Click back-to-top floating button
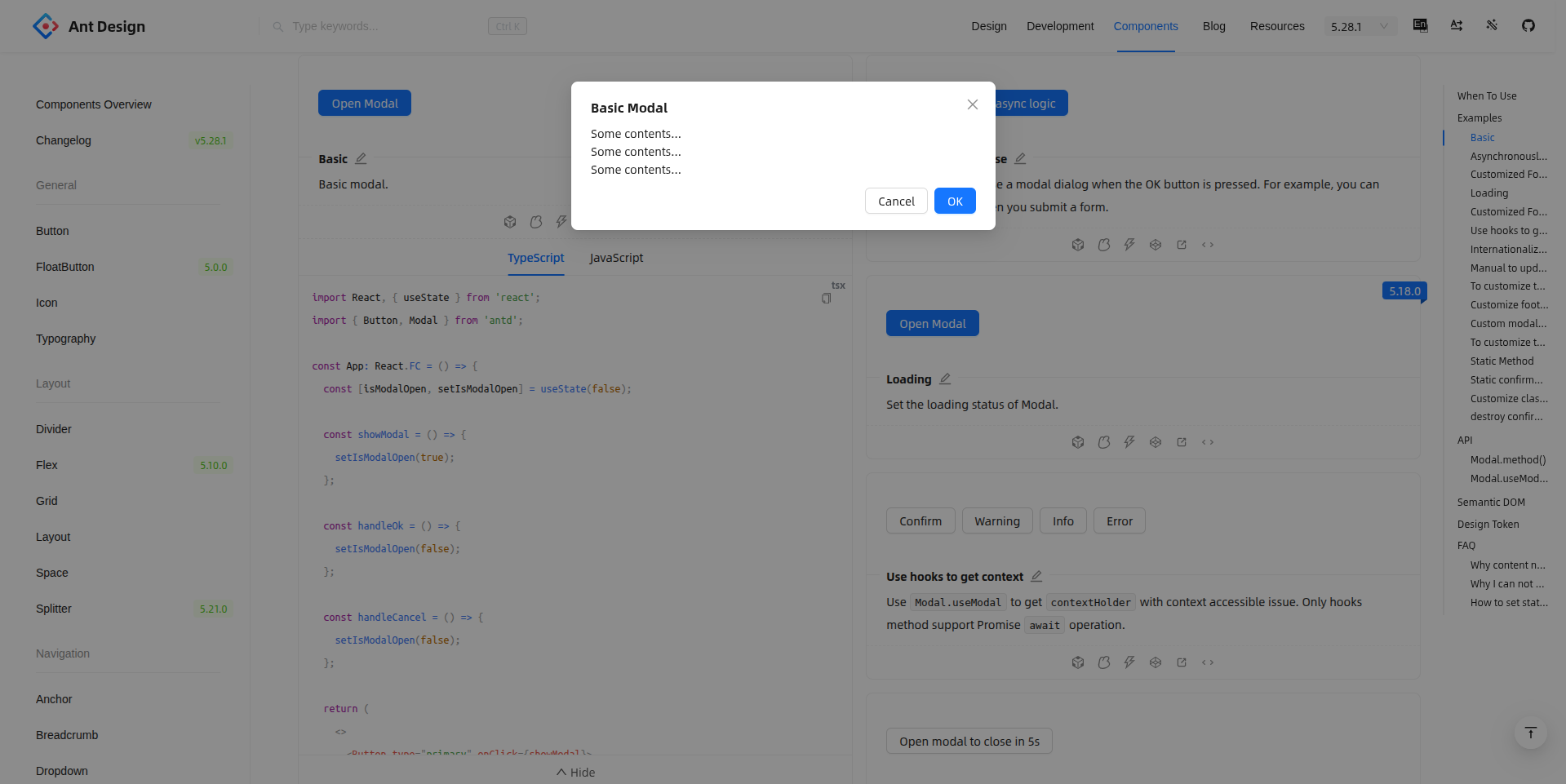The height and width of the screenshot is (784, 1566). (1530, 733)
